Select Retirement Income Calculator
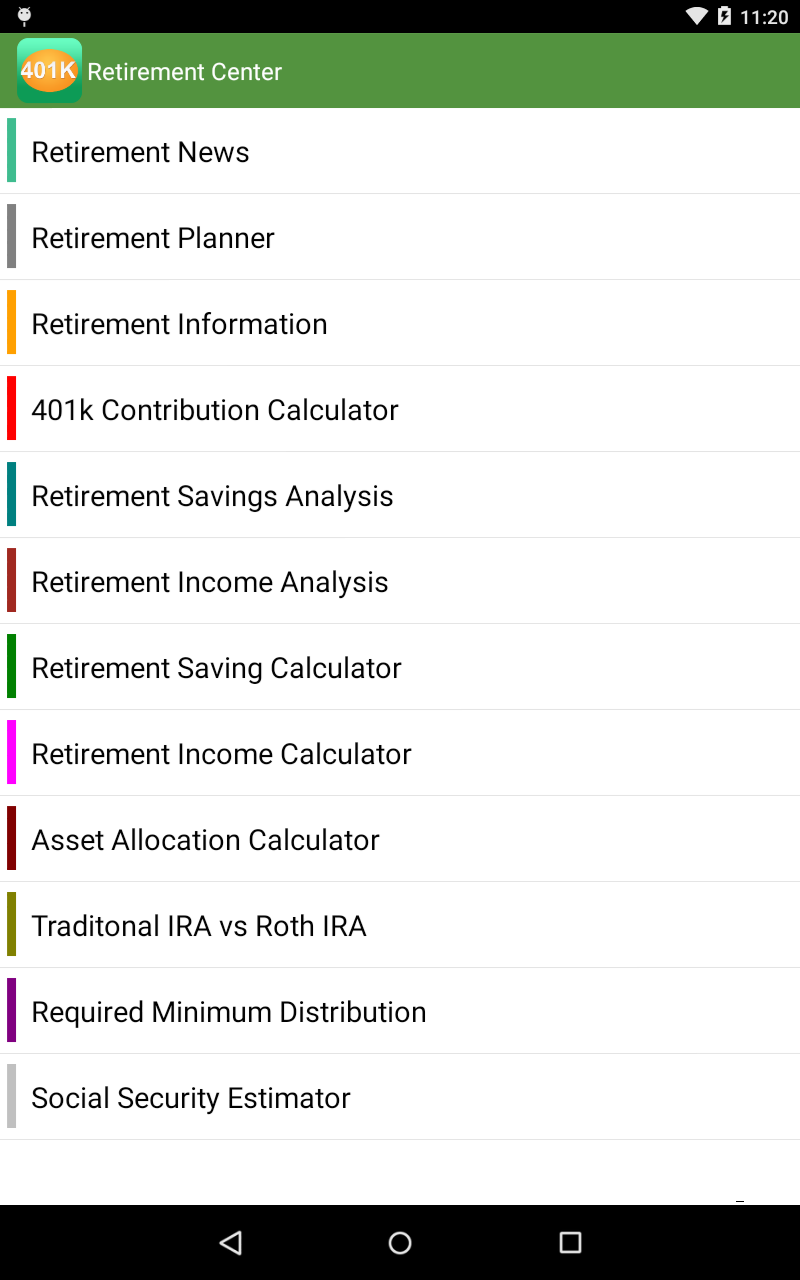 (x=221, y=754)
